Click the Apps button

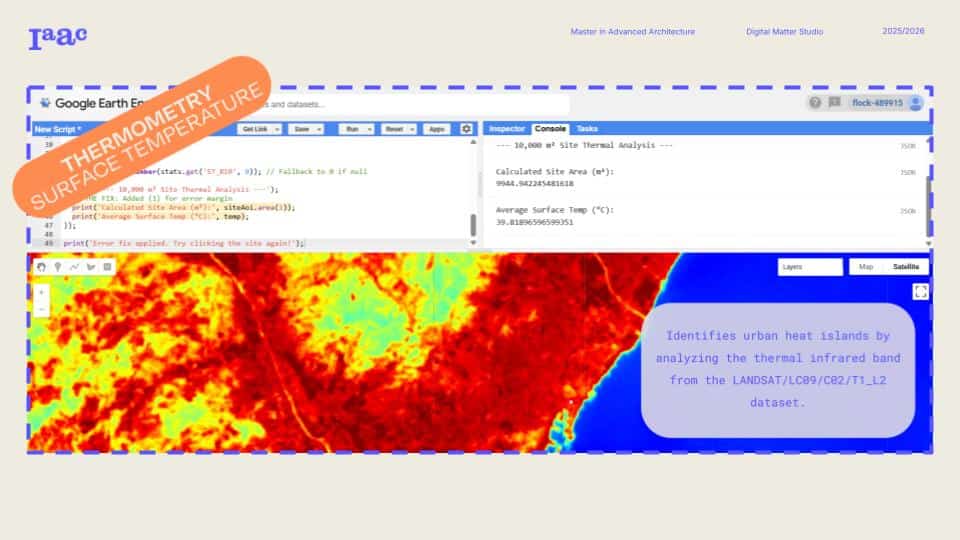[x=436, y=129]
